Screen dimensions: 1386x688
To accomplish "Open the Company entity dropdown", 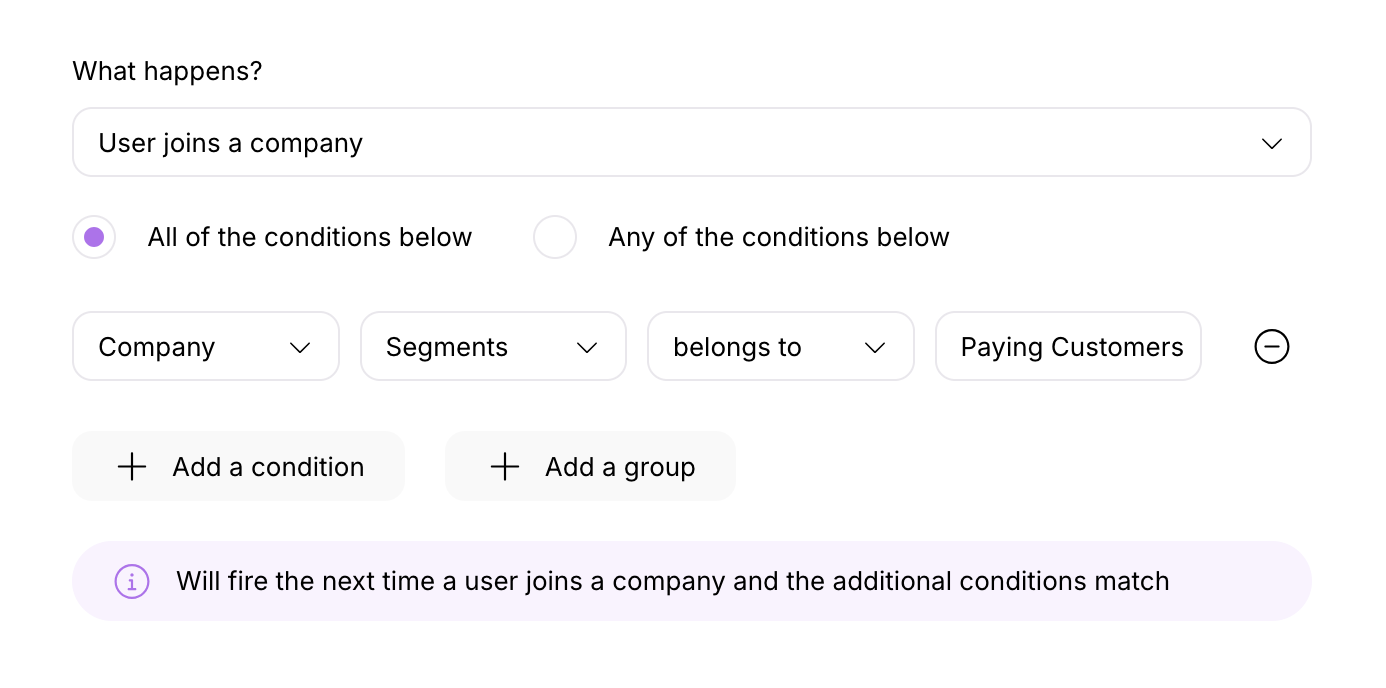I will click(205, 346).
